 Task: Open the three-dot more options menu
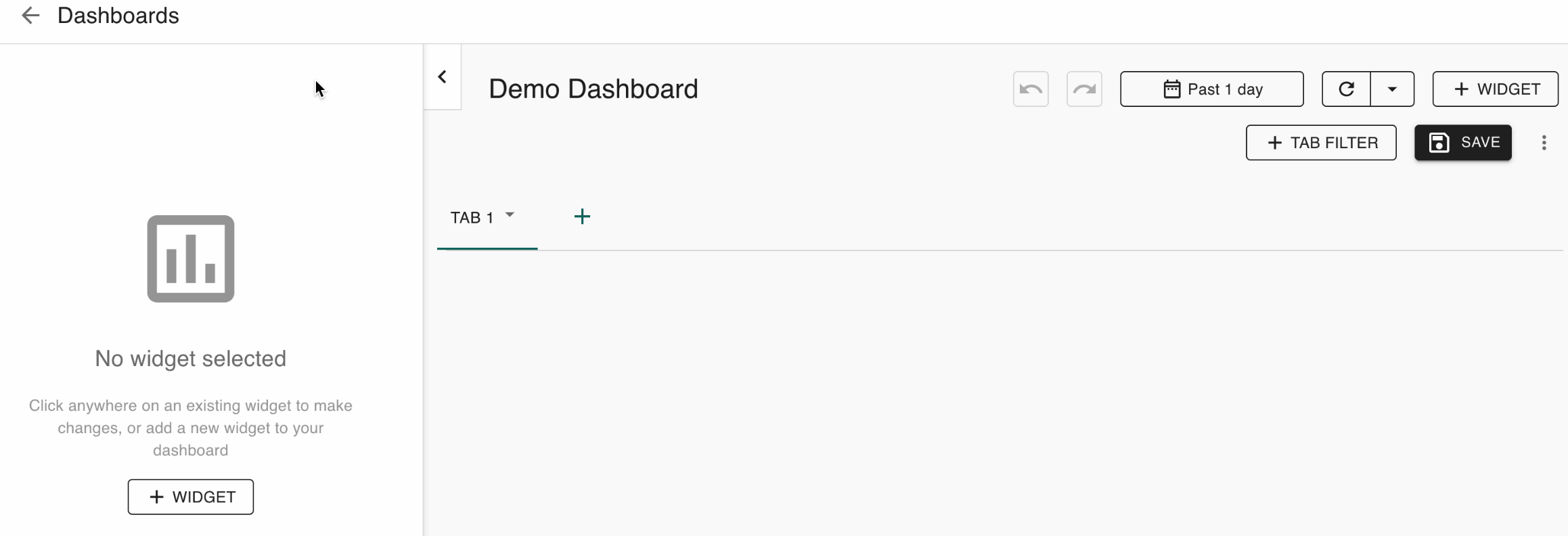(x=1544, y=143)
